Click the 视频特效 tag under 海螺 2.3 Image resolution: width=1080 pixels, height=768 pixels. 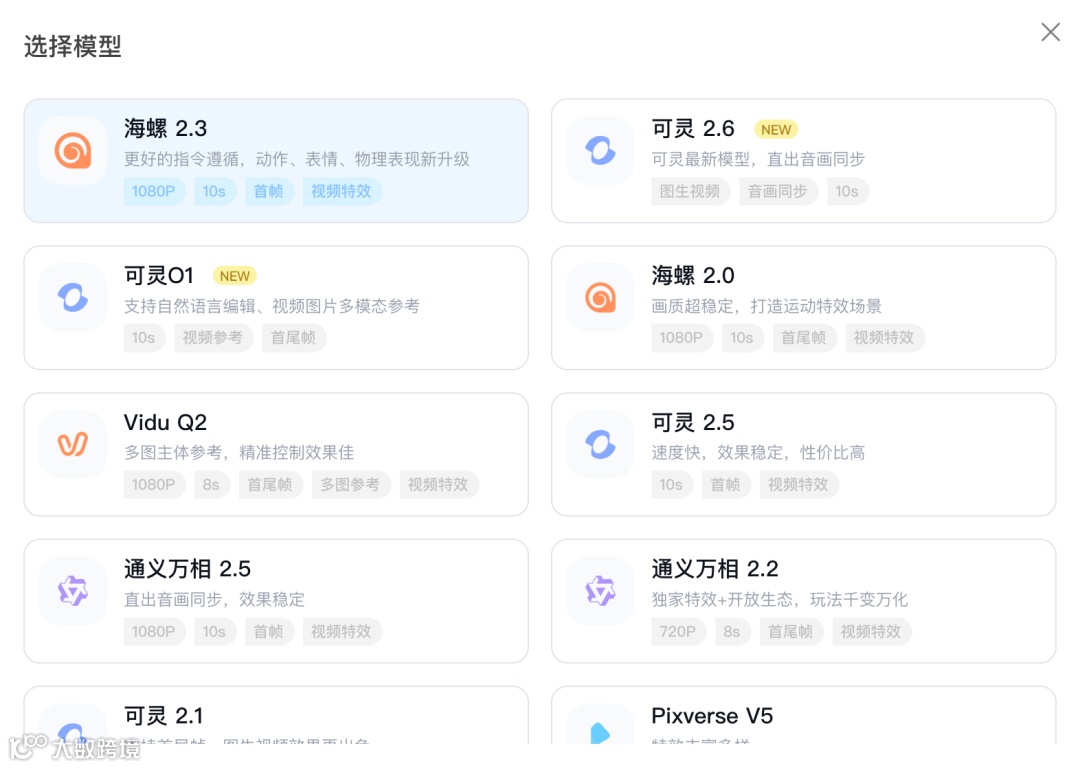pos(341,191)
